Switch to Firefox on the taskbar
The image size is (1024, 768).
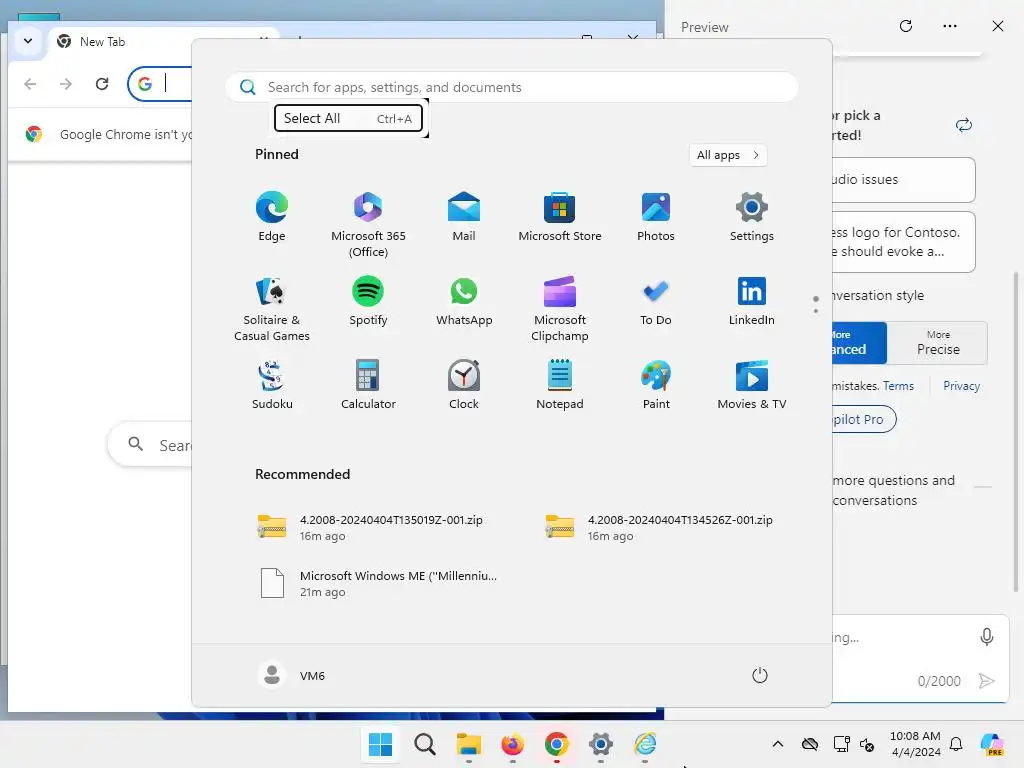[x=513, y=744]
